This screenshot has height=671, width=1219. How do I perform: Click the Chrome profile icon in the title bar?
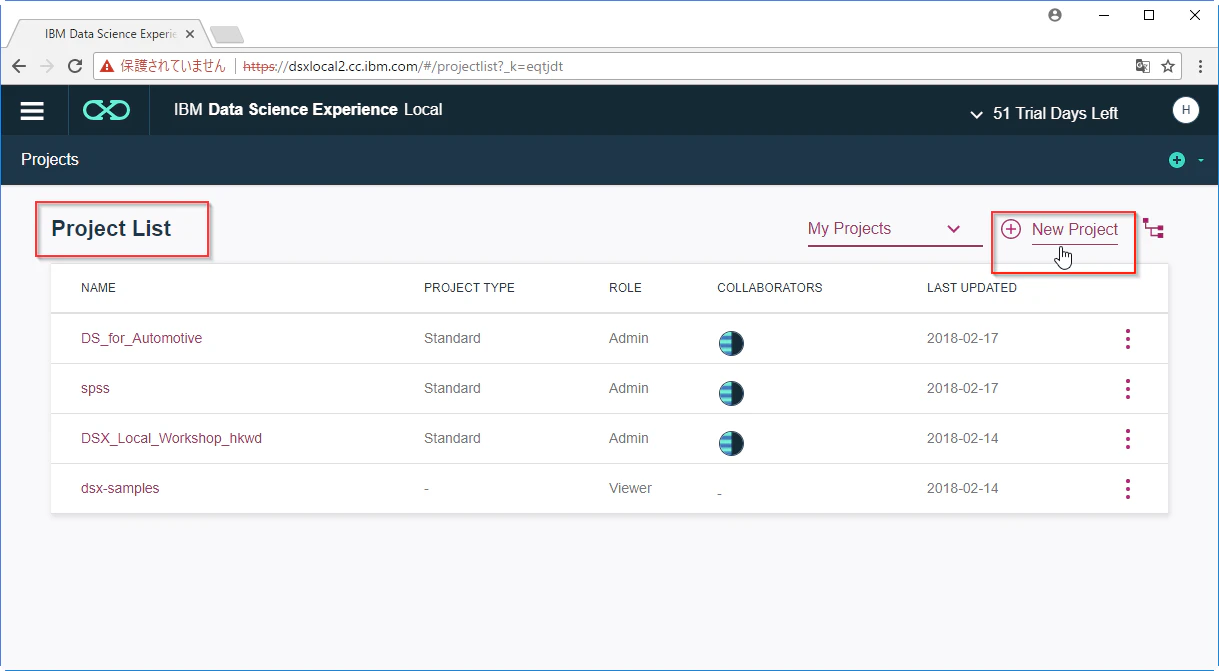[x=1054, y=15]
